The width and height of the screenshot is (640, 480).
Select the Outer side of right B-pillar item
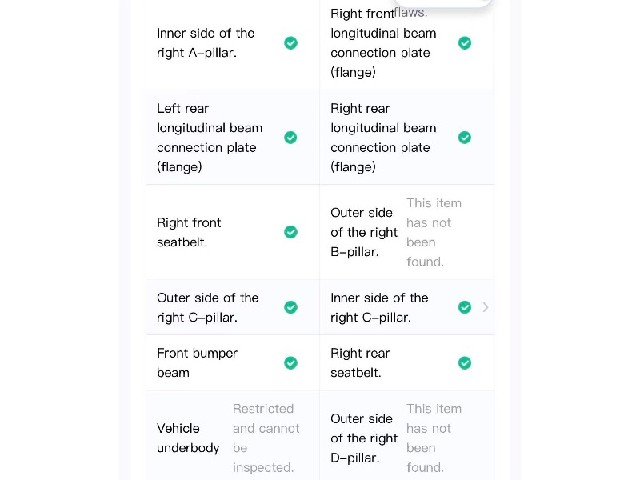pyautogui.click(x=407, y=232)
